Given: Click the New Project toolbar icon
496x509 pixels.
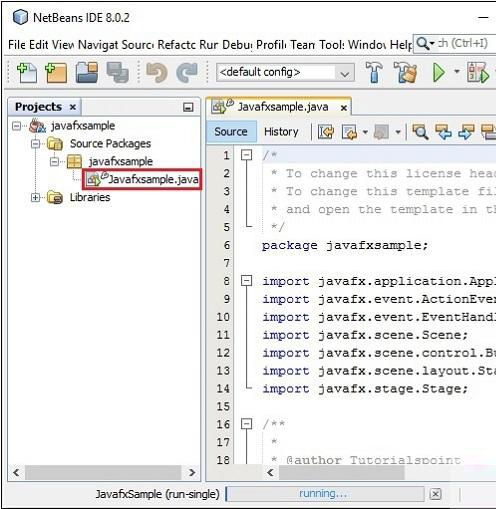Looking at the screenshot, I should pos(56,72).
